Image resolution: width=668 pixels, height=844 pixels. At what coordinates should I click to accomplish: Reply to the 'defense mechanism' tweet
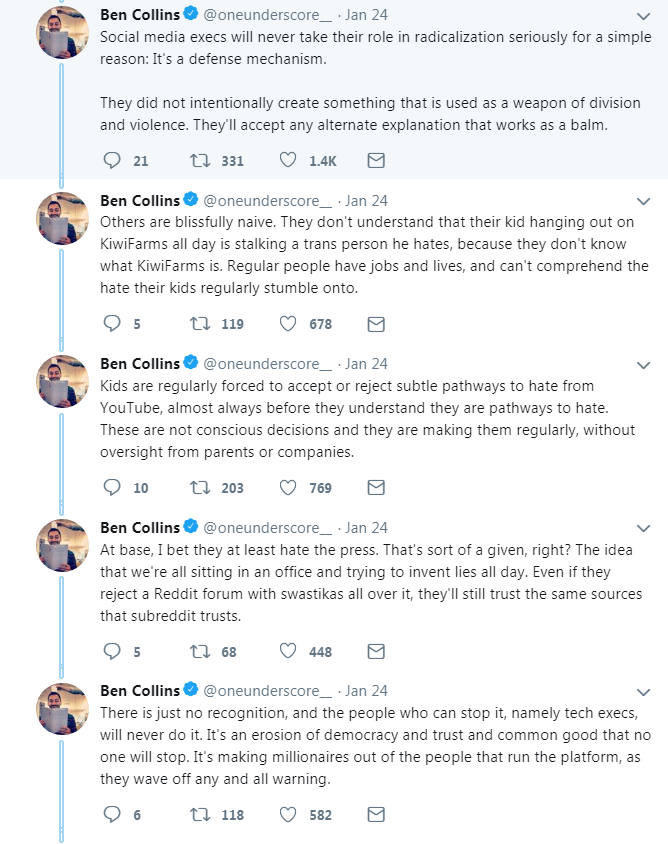coord(112,160)
